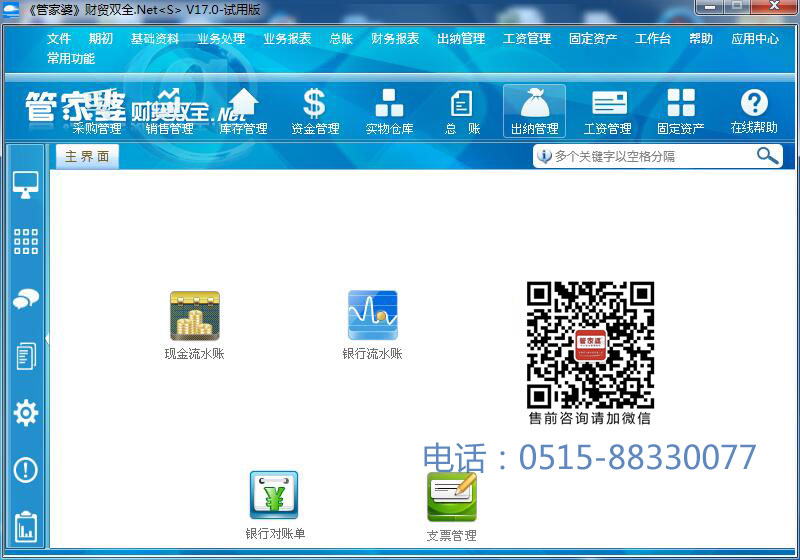Screen dimensions: 800x560
Task: Open the 现金流水账 coins icon
Action: pos(194,316)
